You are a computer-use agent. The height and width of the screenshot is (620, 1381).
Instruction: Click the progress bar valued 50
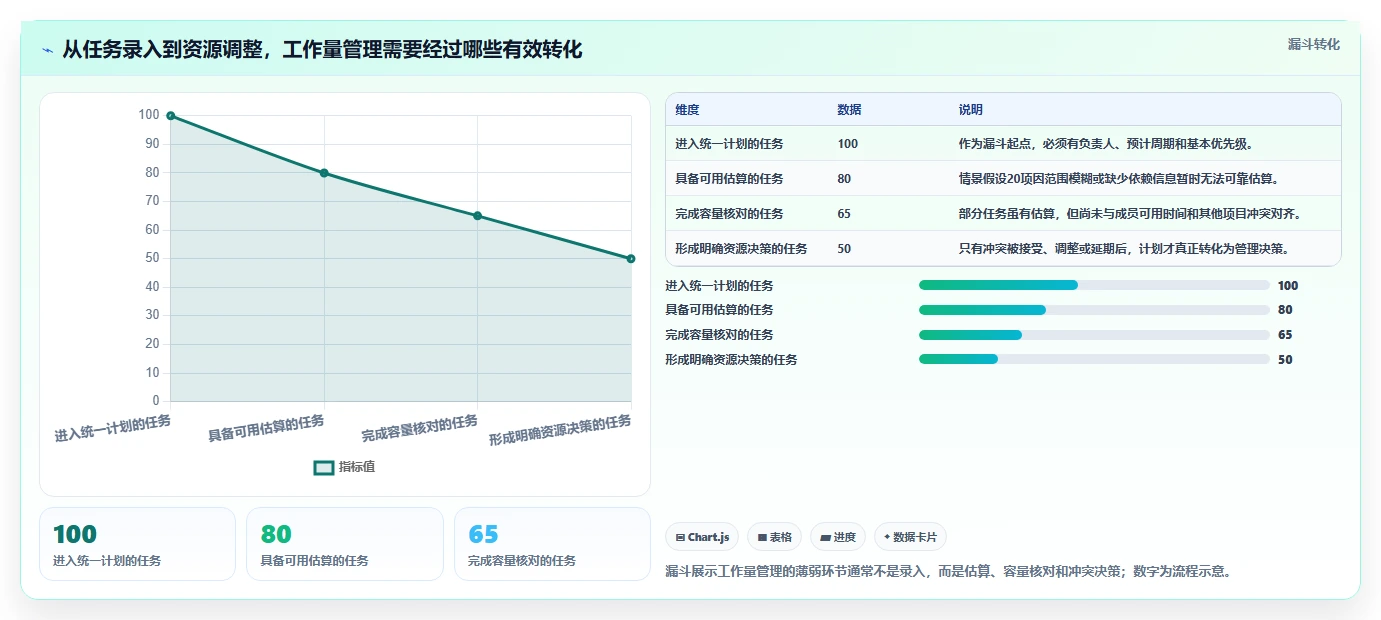[x=1094, y=359]
